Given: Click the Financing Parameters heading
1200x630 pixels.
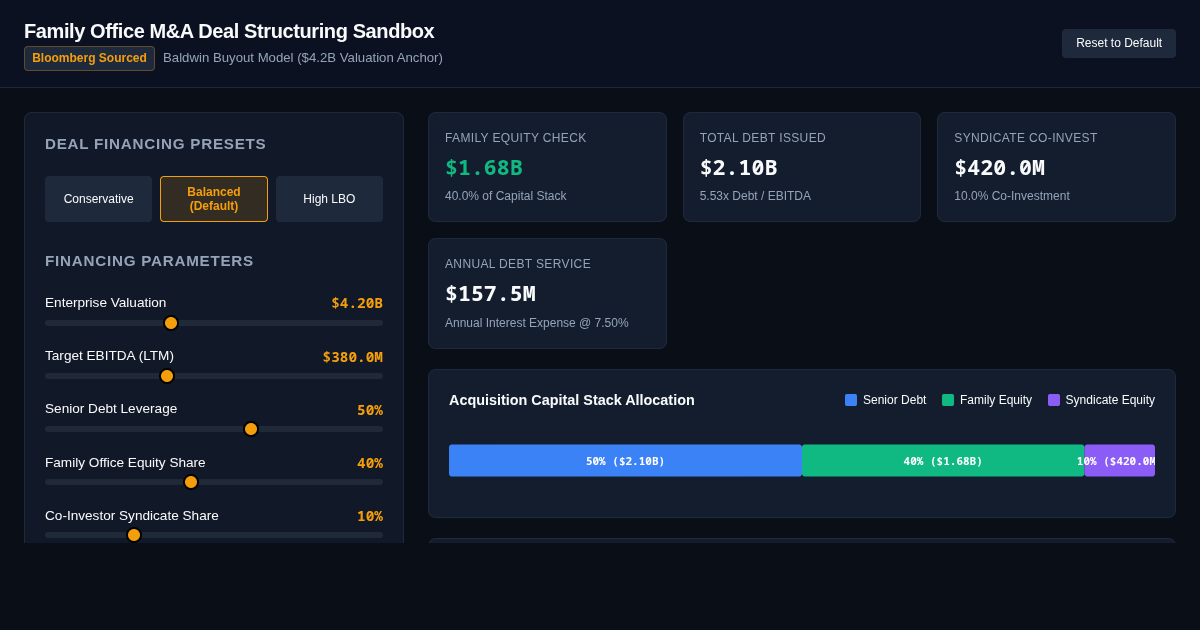Looking at the screenshot, I should tap(149, 261).
